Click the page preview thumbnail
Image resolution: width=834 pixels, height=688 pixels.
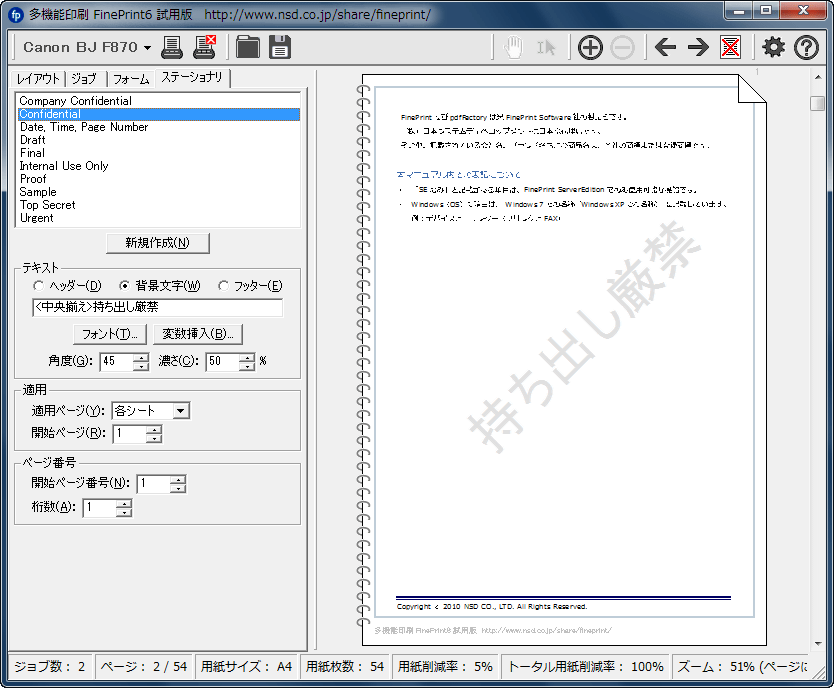click(564, 360)
